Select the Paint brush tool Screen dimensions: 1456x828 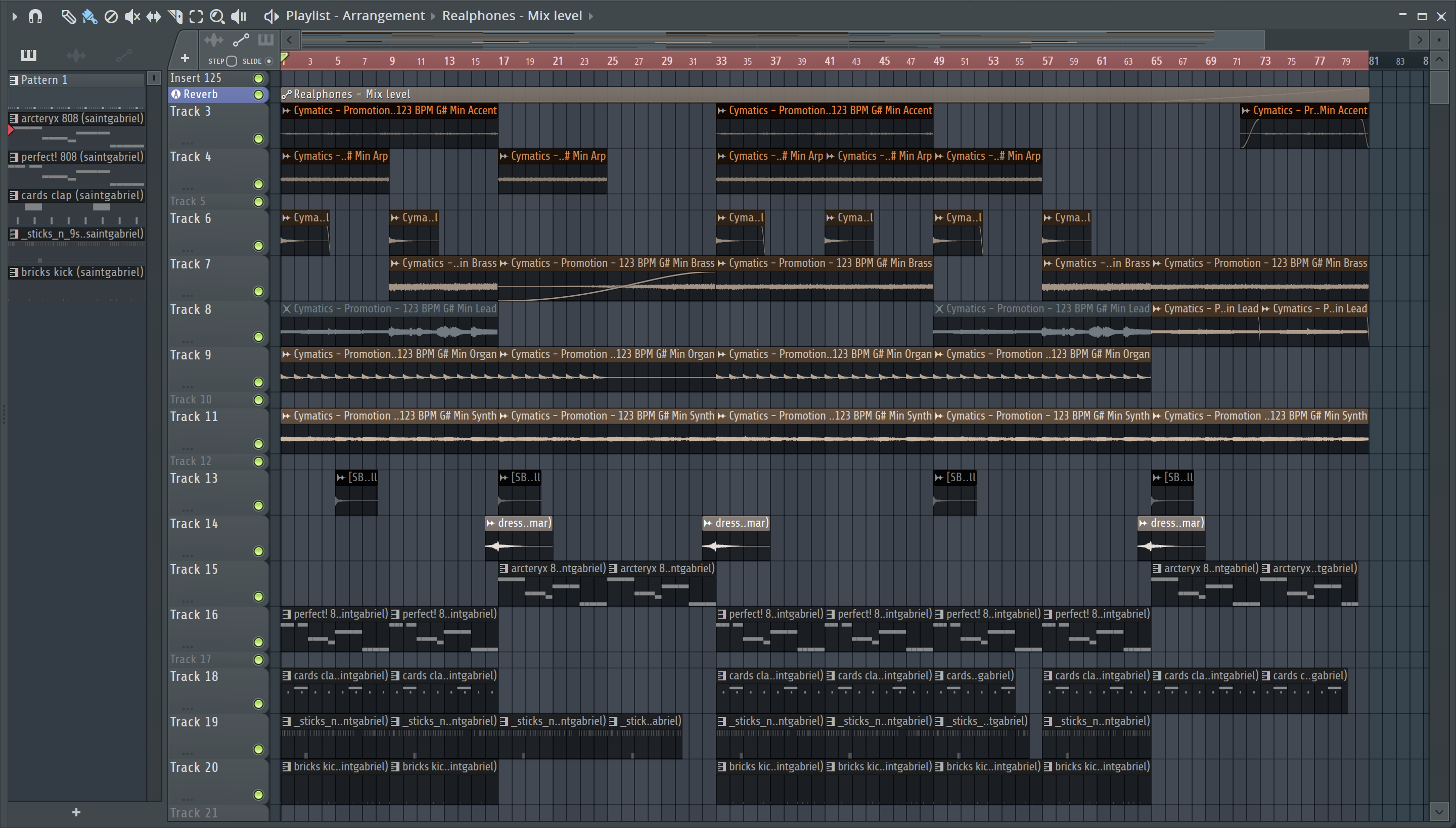coord(89,17)
